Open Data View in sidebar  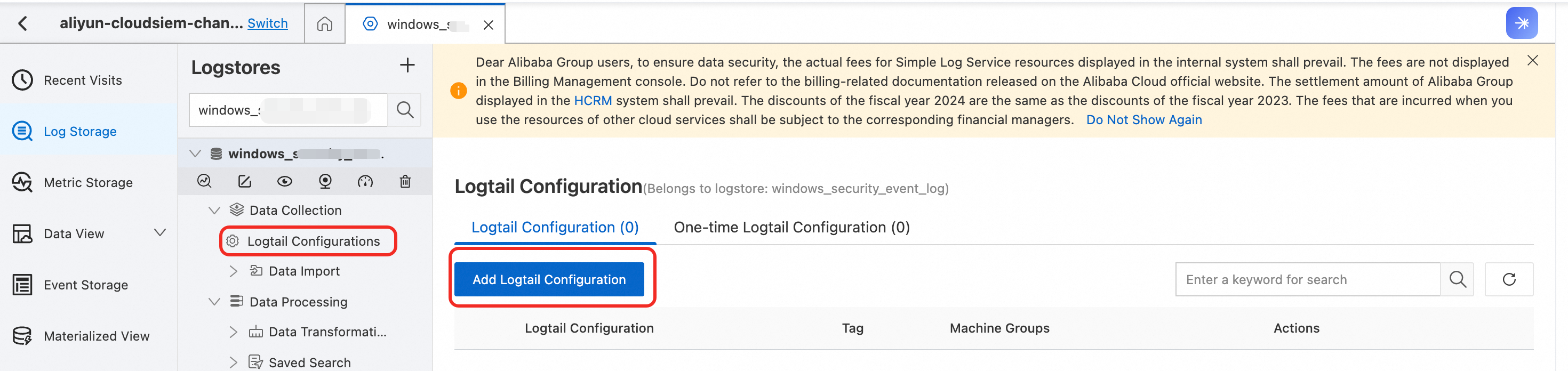[74, 233]
